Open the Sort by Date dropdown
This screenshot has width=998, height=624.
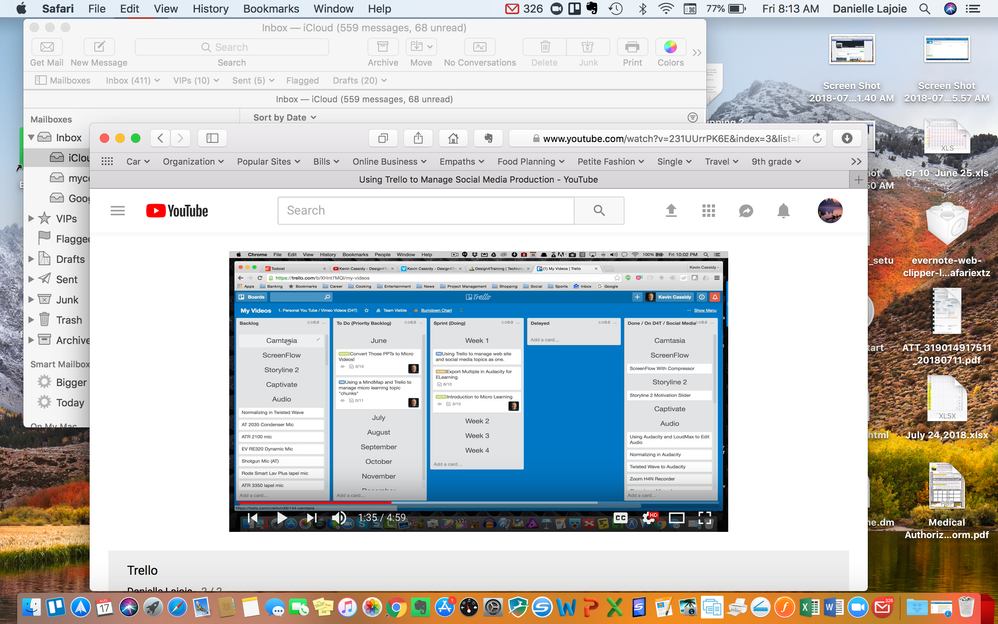tap(285, 117)
